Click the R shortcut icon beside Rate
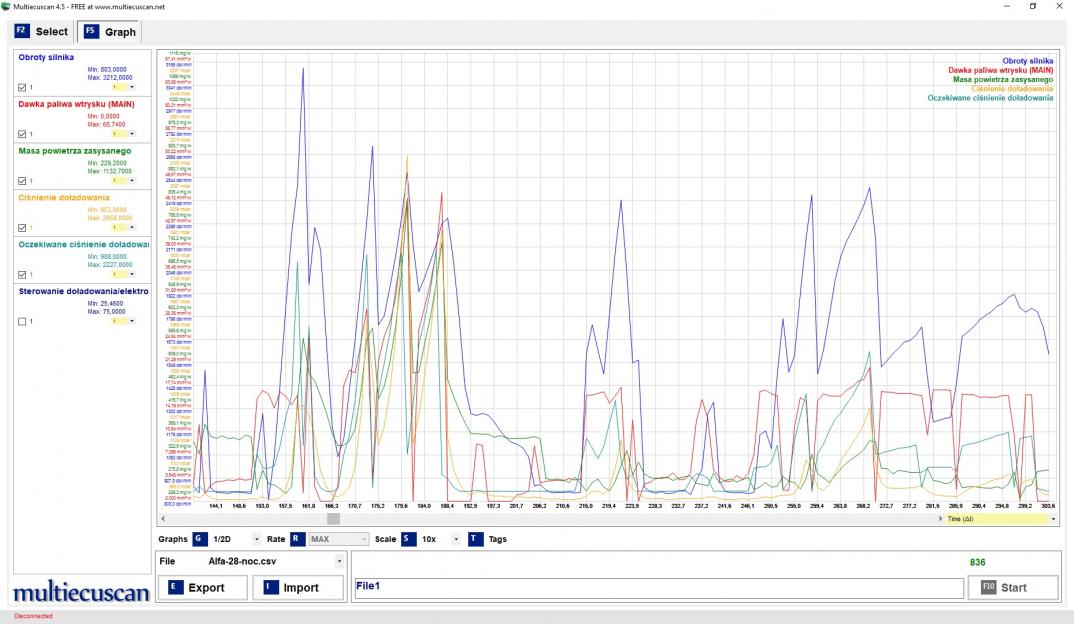The width and height of the screenshot is (1074, 624). (x=298, y=539)
